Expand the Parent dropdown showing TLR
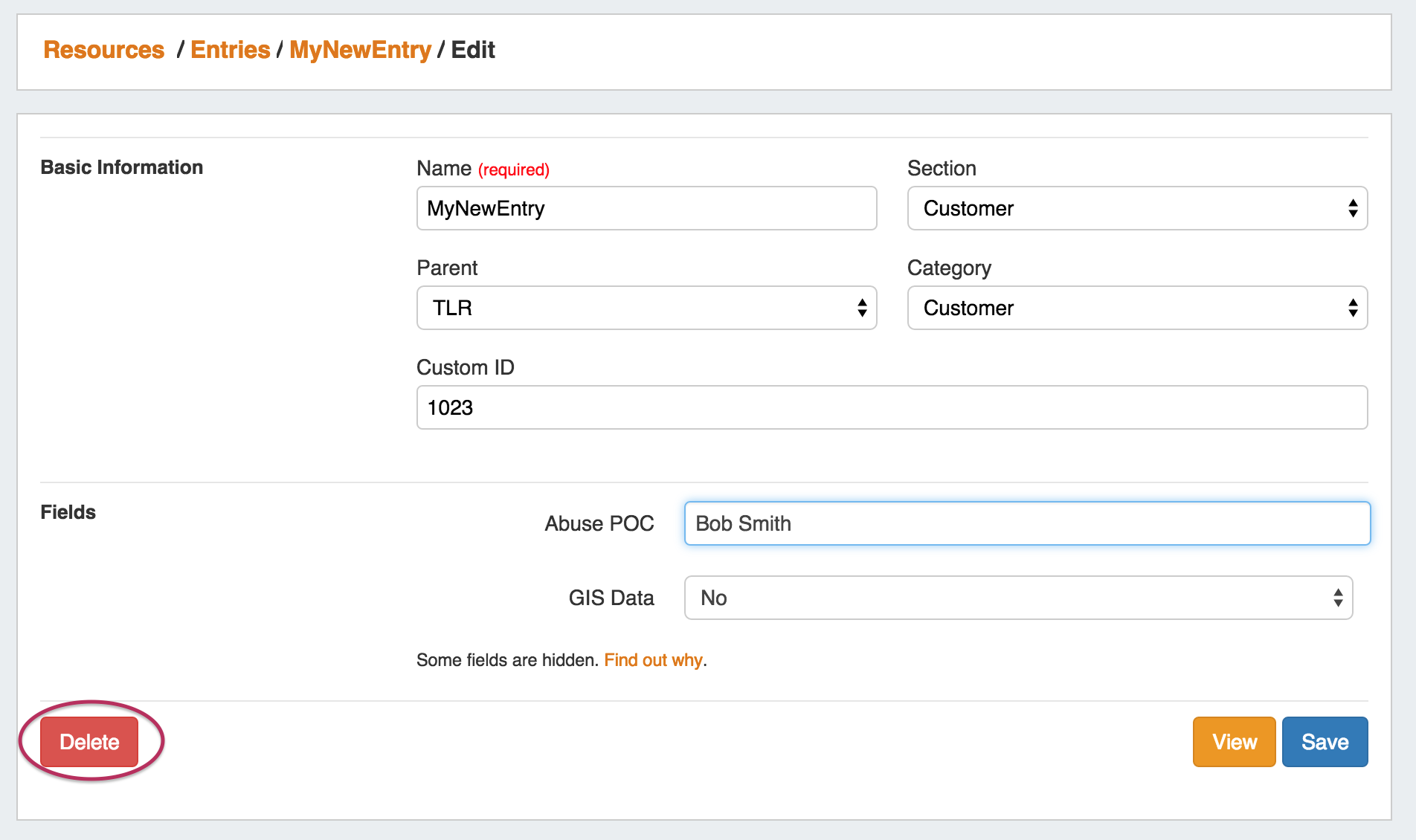Image resolution: width=1416 pixels, height=840 pixels. [646, 308]
